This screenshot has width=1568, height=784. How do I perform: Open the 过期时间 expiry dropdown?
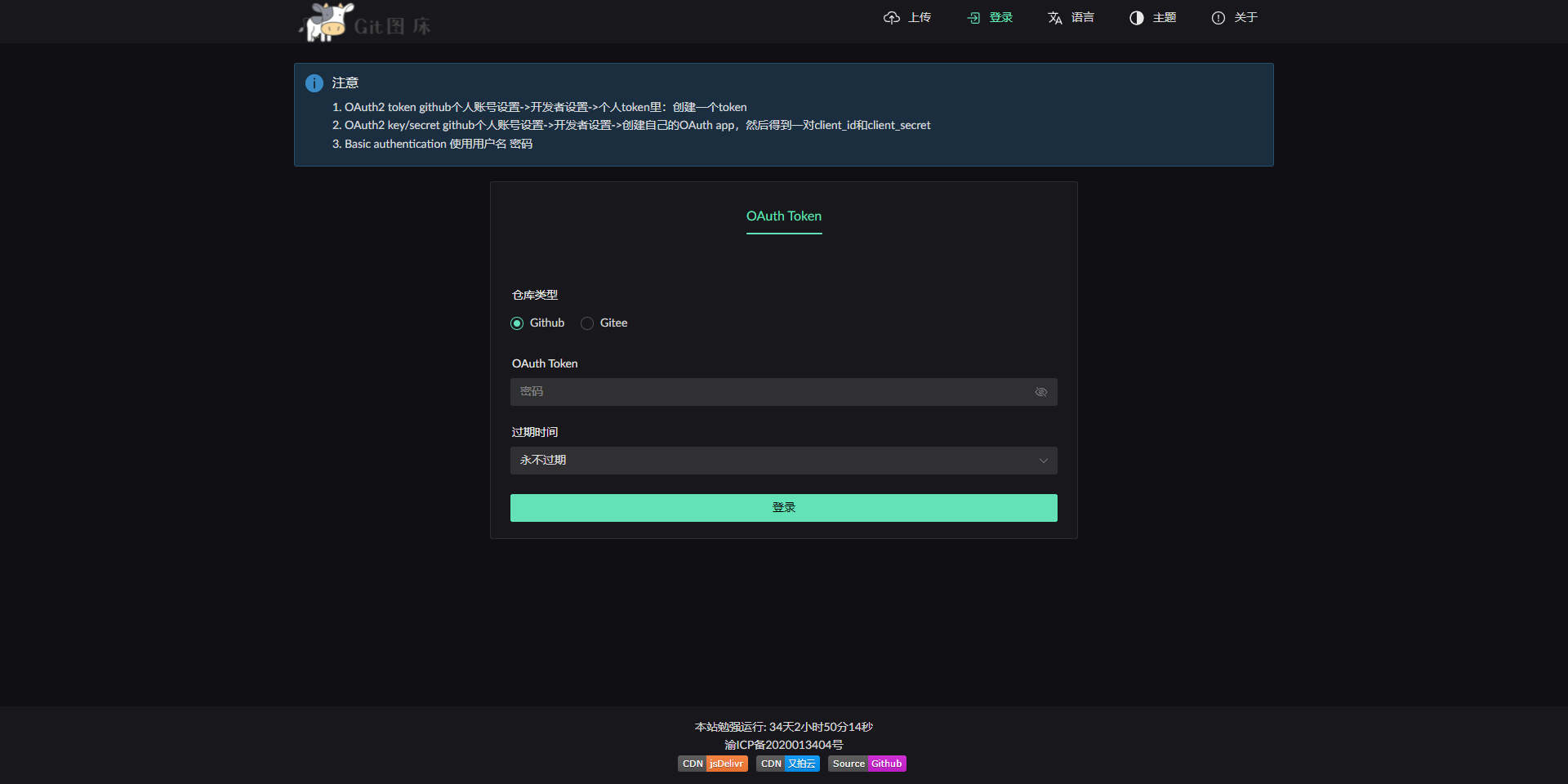(x=784, y=461)
